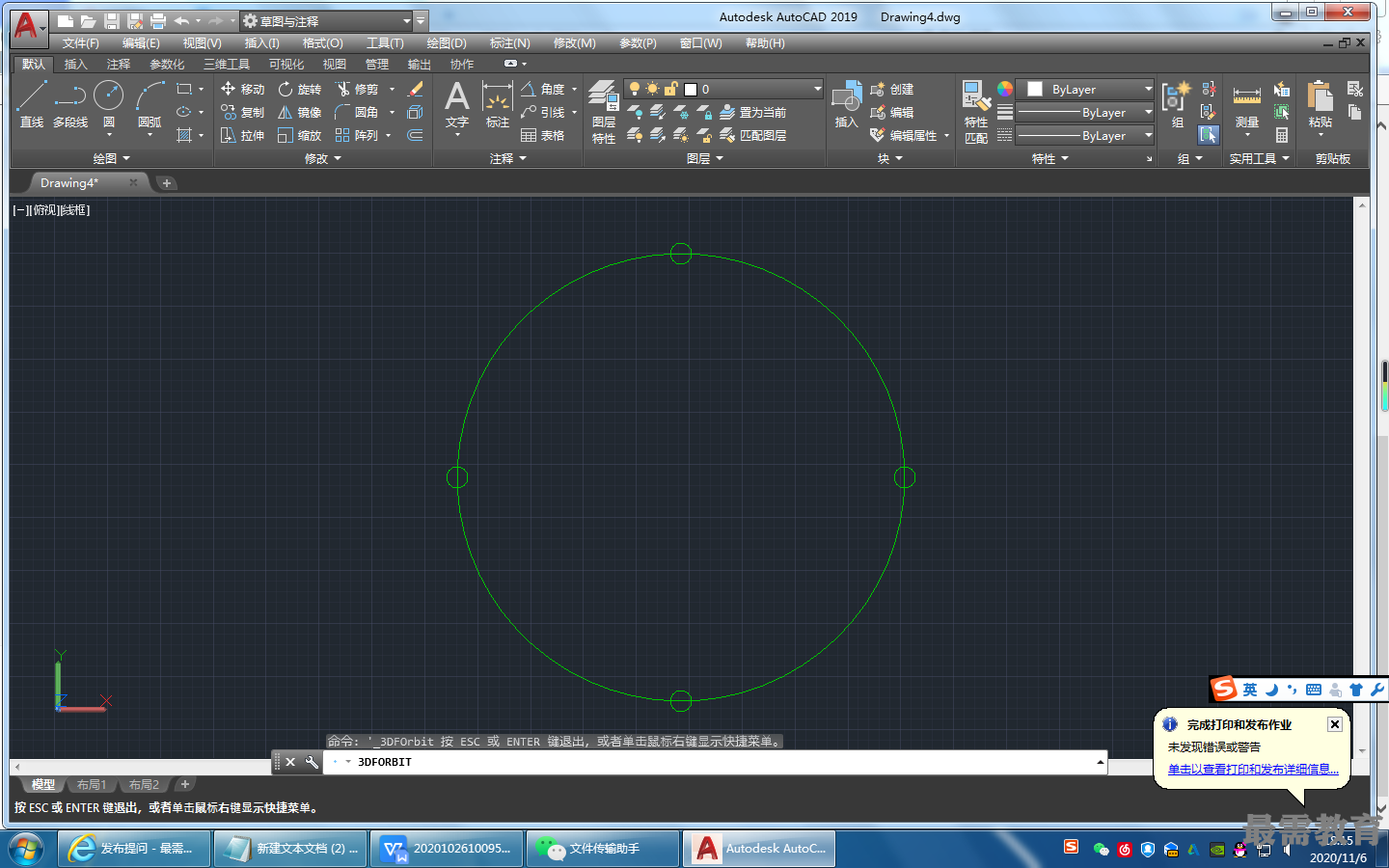This screenshot has width=1389, height=868.
Task: Click the 阵列 (Array) tool
Action: pos(357,135)
